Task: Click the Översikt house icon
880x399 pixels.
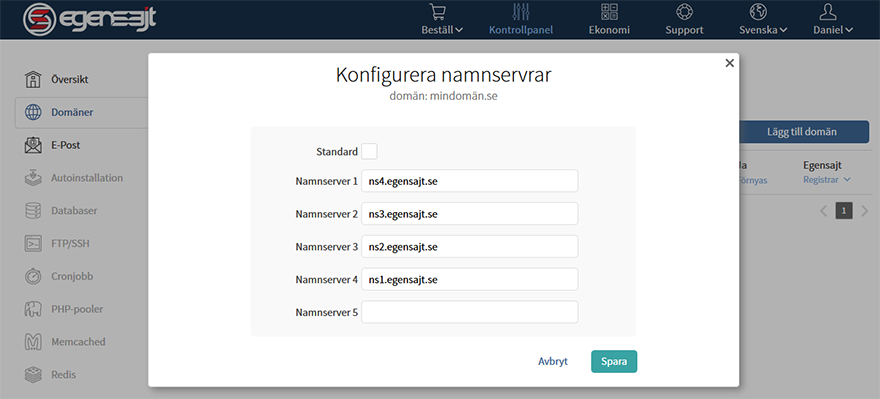Action: (x=33, y=80)
